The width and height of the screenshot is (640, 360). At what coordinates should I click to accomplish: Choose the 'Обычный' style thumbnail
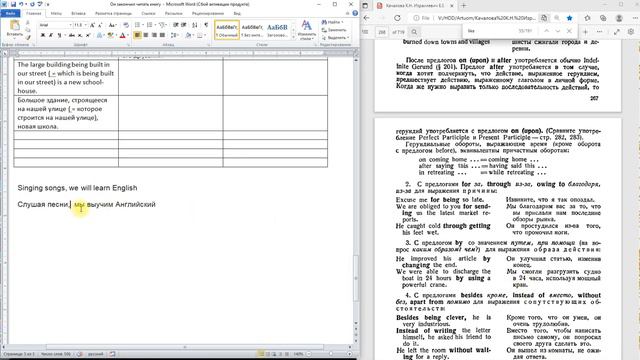point(227,30)
